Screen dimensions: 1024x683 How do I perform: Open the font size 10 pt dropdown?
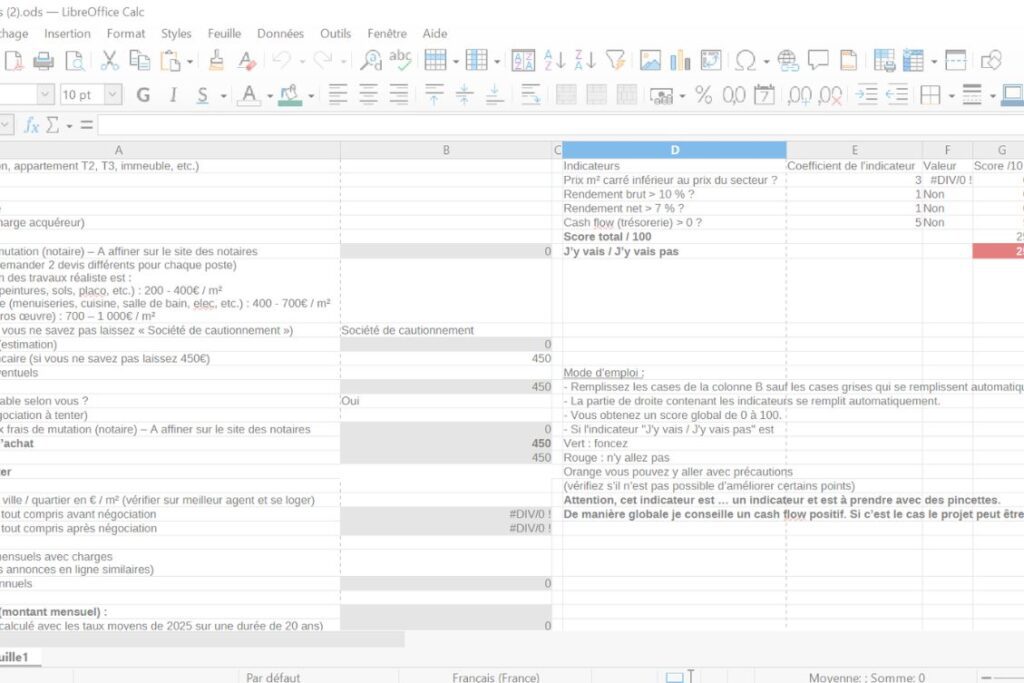(113, 95)
